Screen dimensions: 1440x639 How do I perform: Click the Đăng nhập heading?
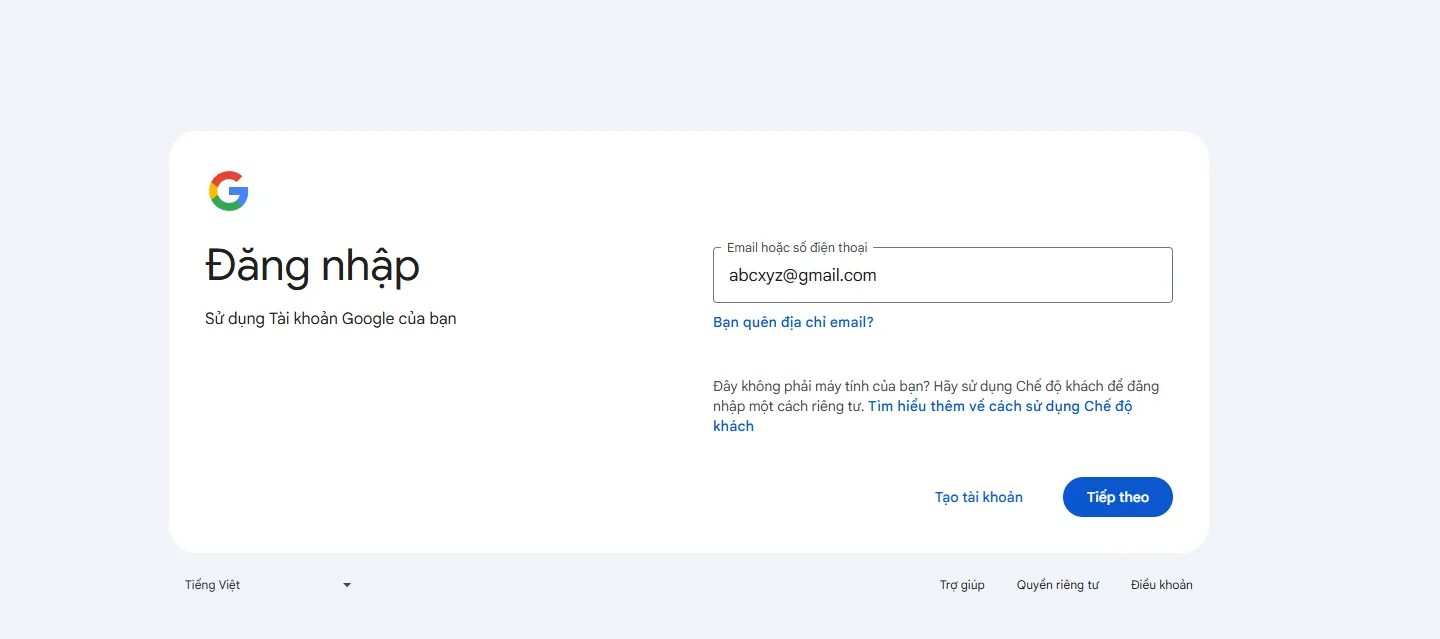point(312,266)
